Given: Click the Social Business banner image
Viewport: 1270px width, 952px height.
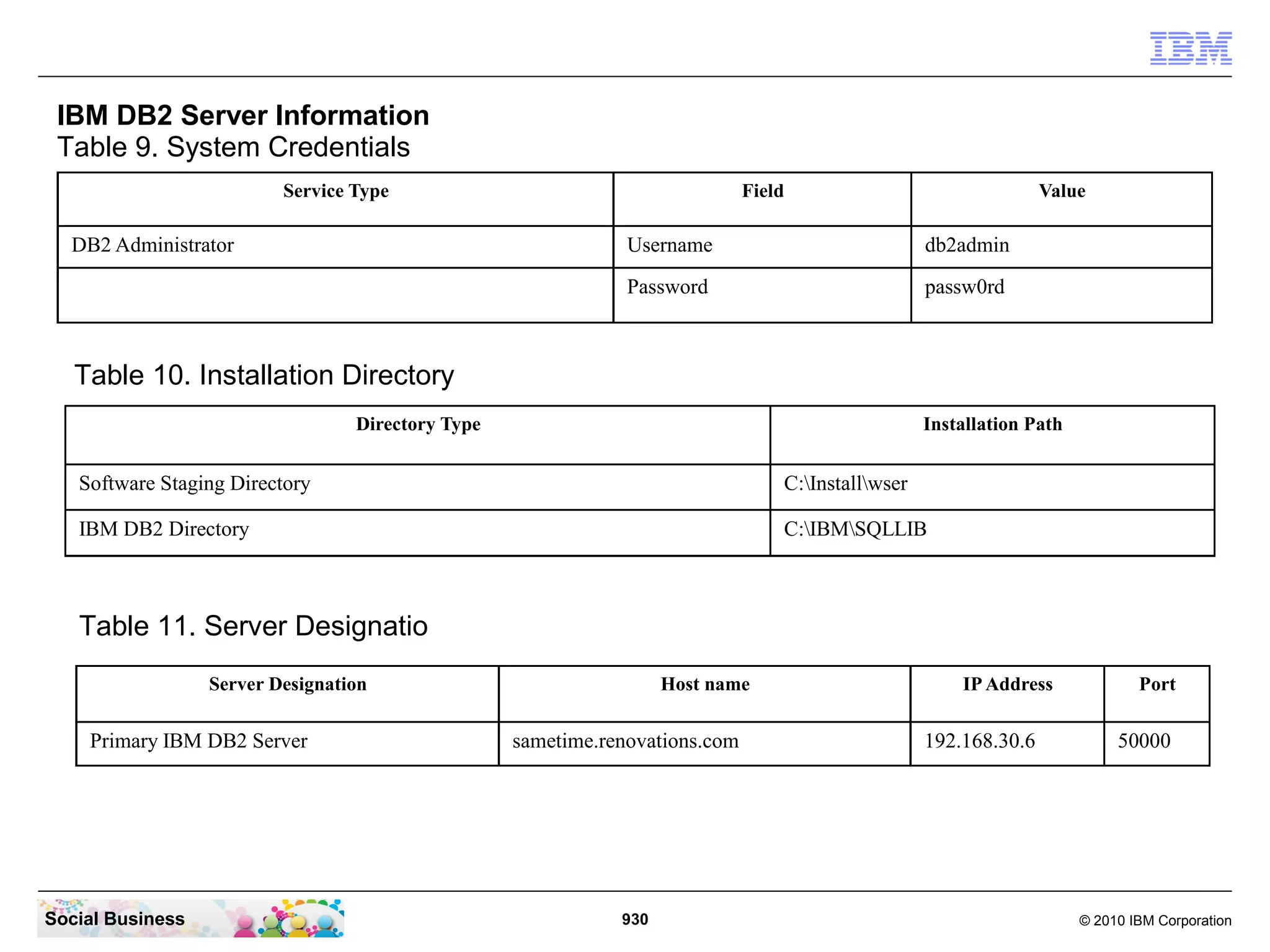Looking at the screenshot, I should click(x=191, y=918).
